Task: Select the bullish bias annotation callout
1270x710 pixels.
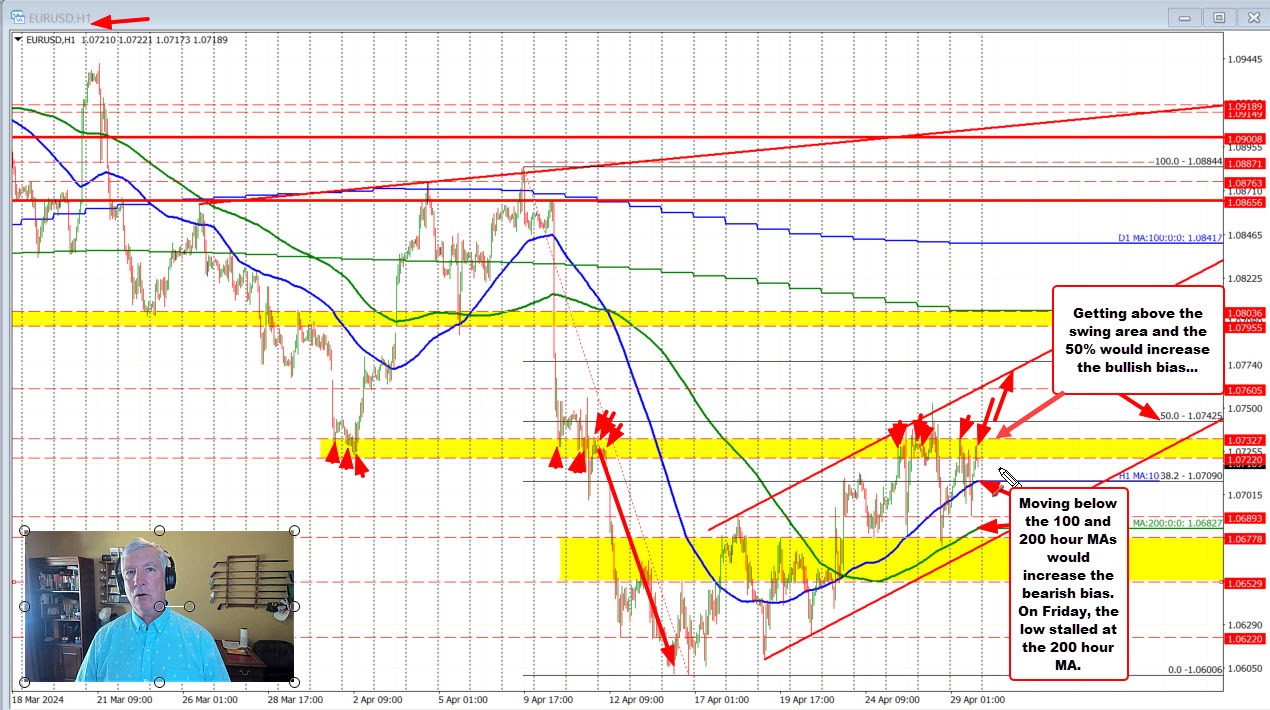Action: [x=1138, y=340]
